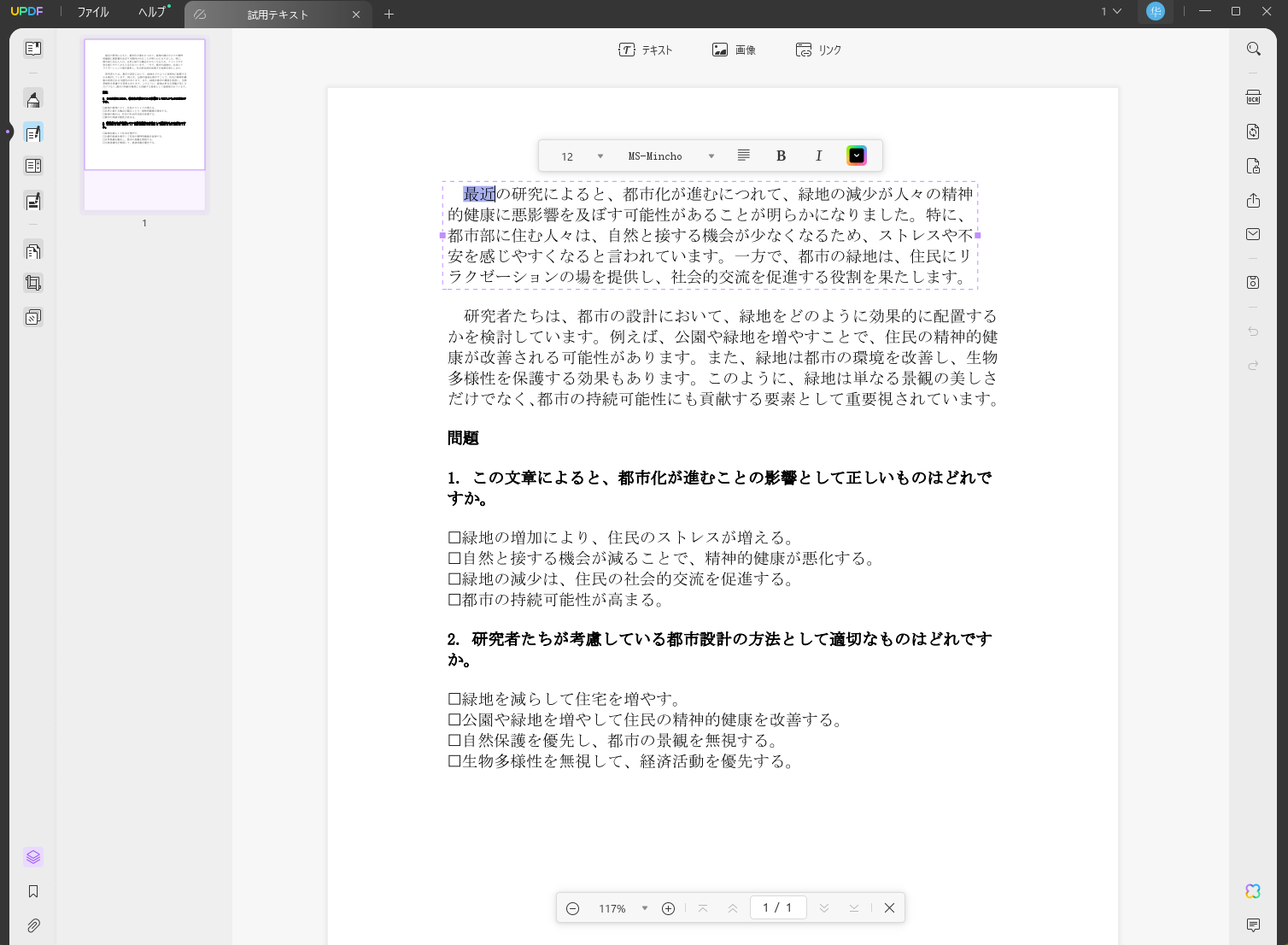Click the リンク add link button

click(x=818, y=50)
